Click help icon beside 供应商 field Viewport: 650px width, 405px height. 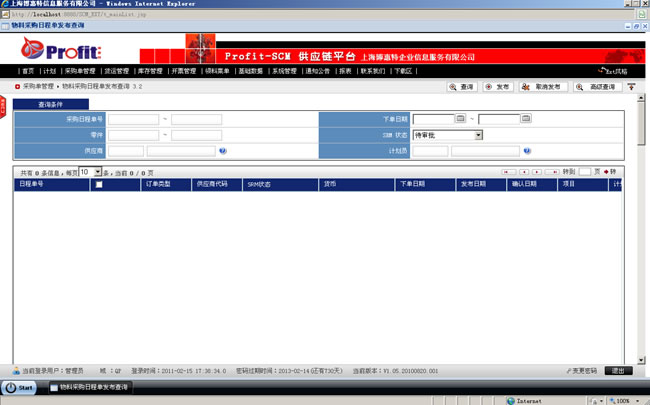(x=222, y=151)
